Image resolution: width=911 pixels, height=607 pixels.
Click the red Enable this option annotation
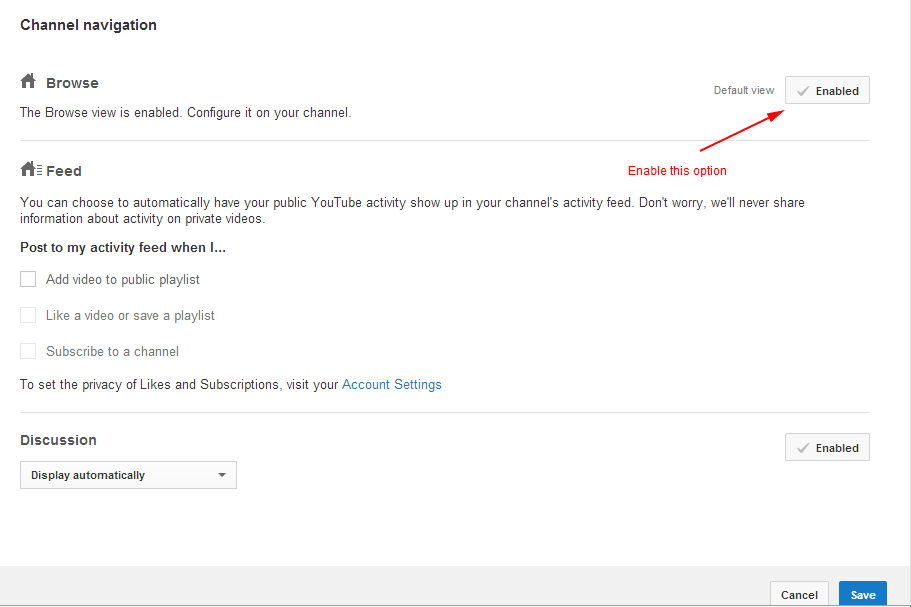pyautogui.click(x=677, y=171)
